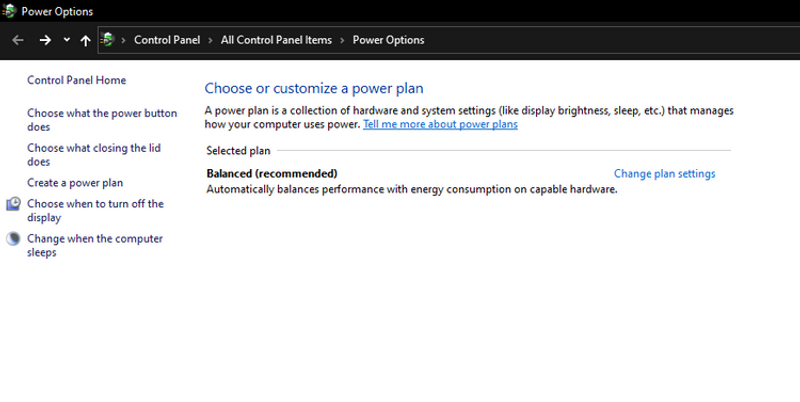Open Change plan settings for Balanced

coord(664,173)
